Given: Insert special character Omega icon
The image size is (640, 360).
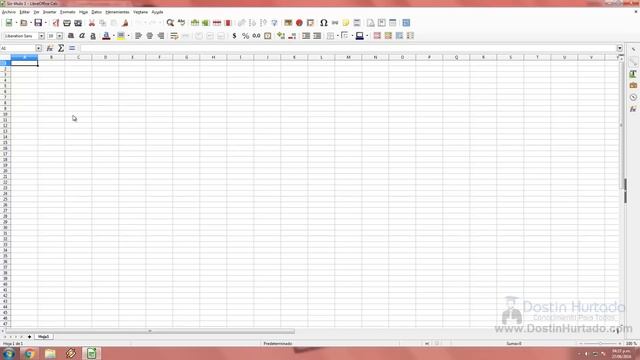Looking at the screenshot, I should [324, 23].
